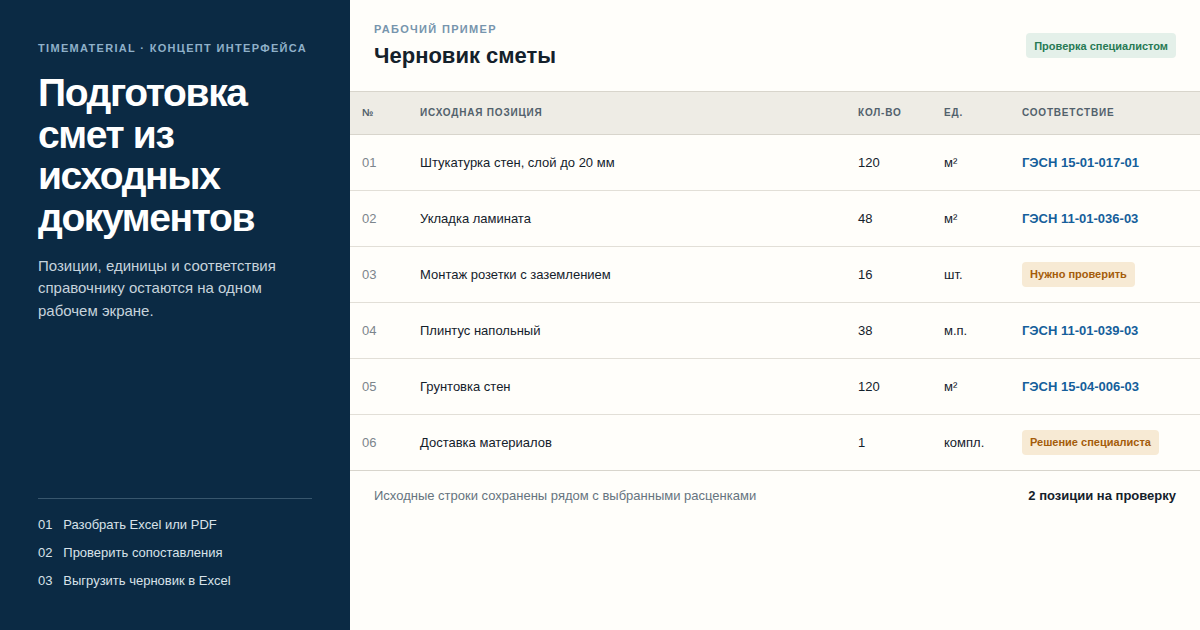This screenshot has height=630, width=1200.
Task: Click the 'Ед.' column header
Action: (x=953, y=112)
